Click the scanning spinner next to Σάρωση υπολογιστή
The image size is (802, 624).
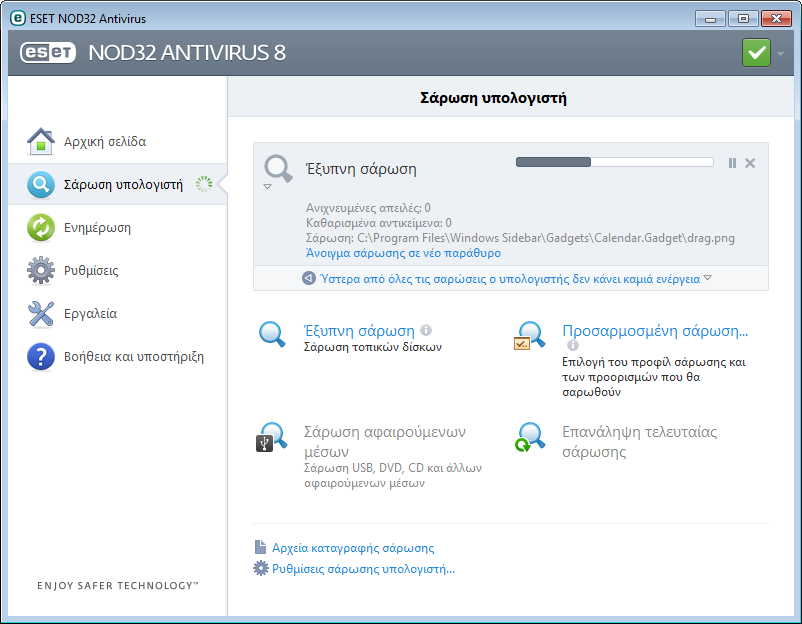coord(204,184)
